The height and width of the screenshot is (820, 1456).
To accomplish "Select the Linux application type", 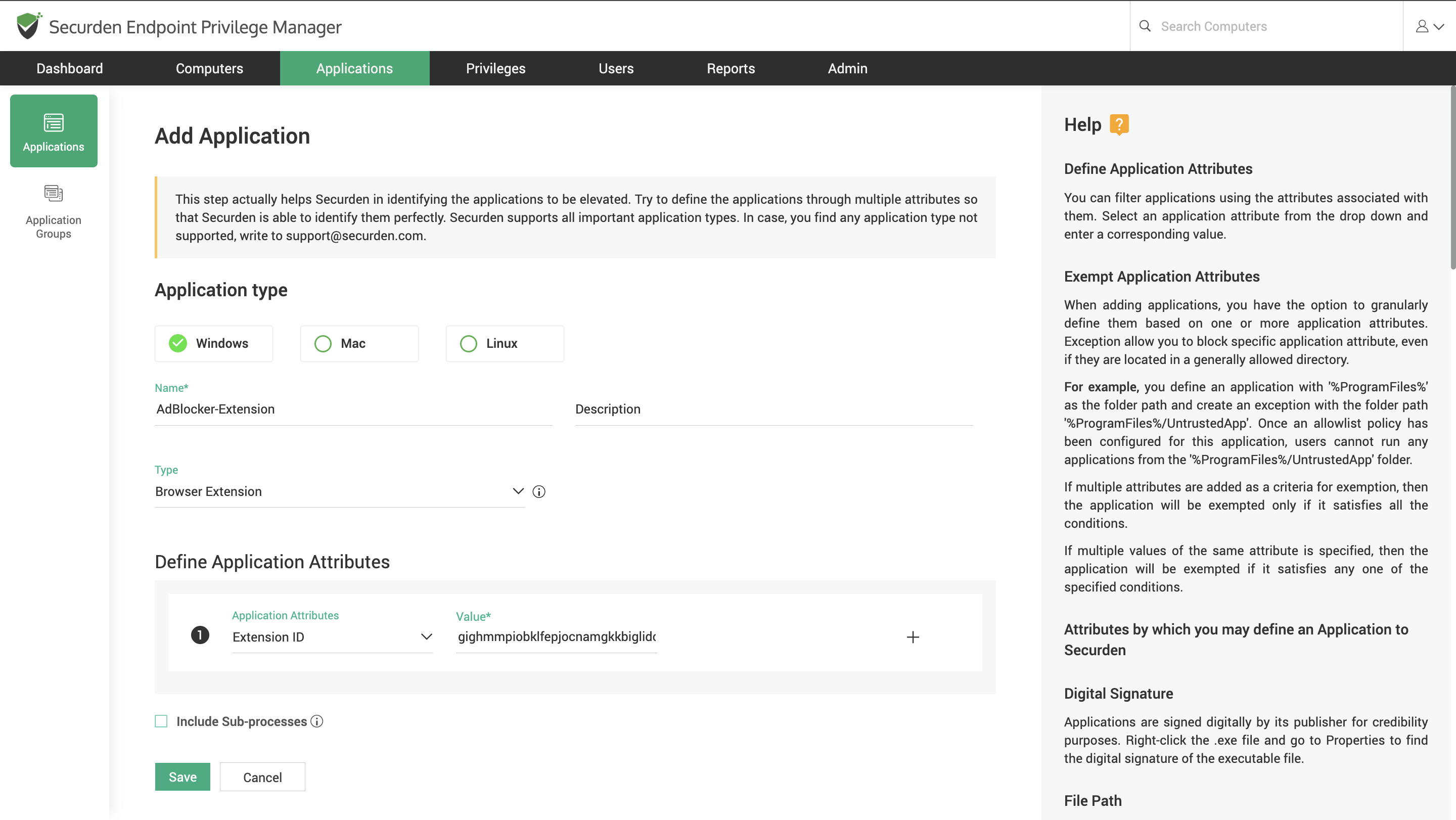I will [505, 344].
